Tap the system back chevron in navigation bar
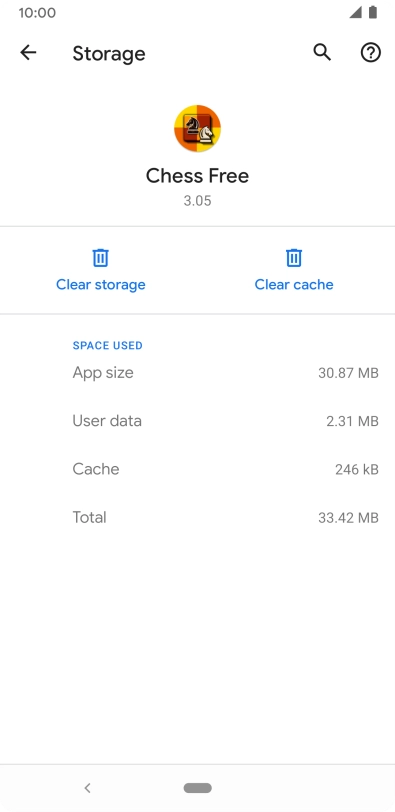 pos(87,788)
